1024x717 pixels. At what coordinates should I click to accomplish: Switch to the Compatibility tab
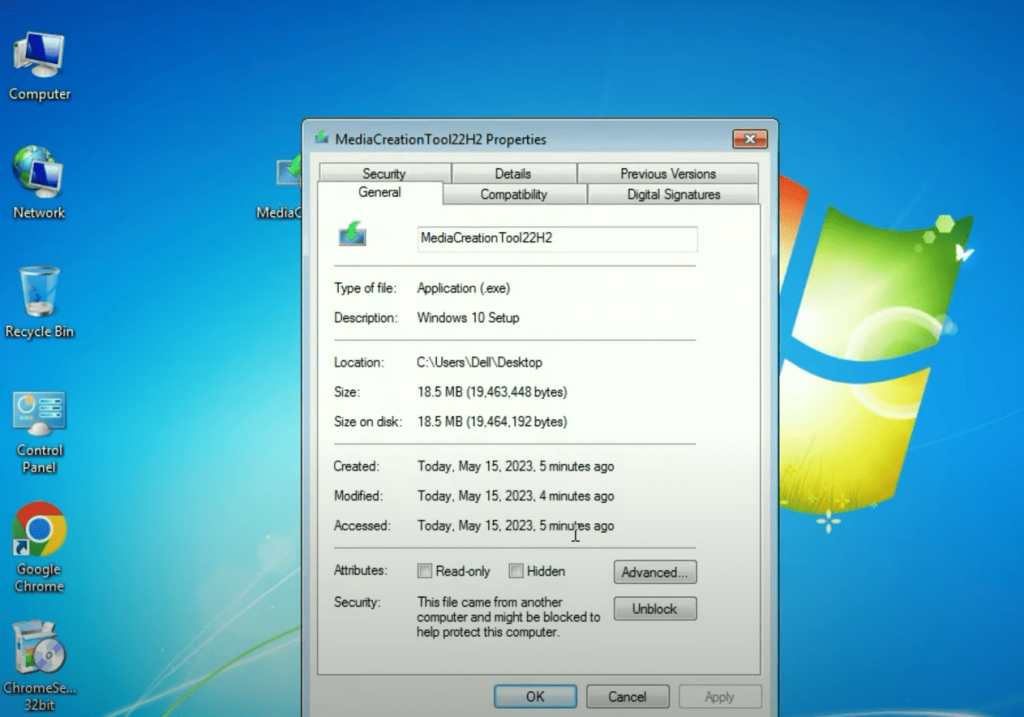pos(513,195)
